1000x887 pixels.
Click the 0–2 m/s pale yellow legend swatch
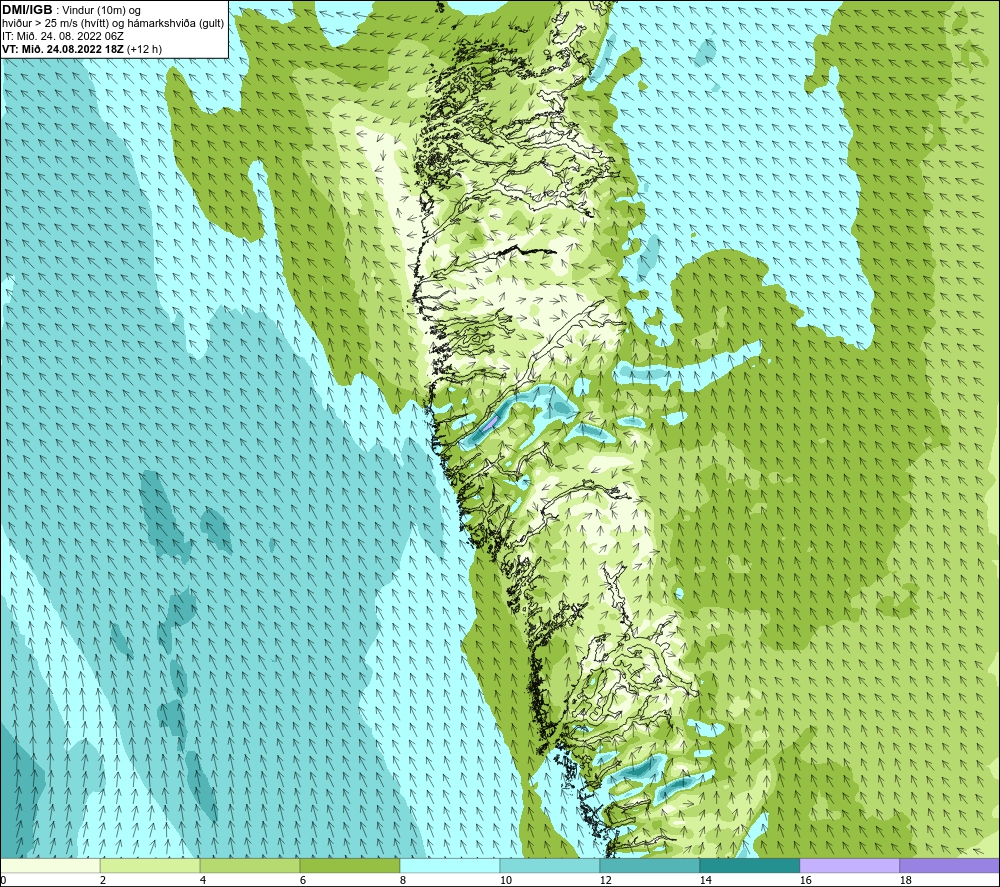(x=50, y=865)
